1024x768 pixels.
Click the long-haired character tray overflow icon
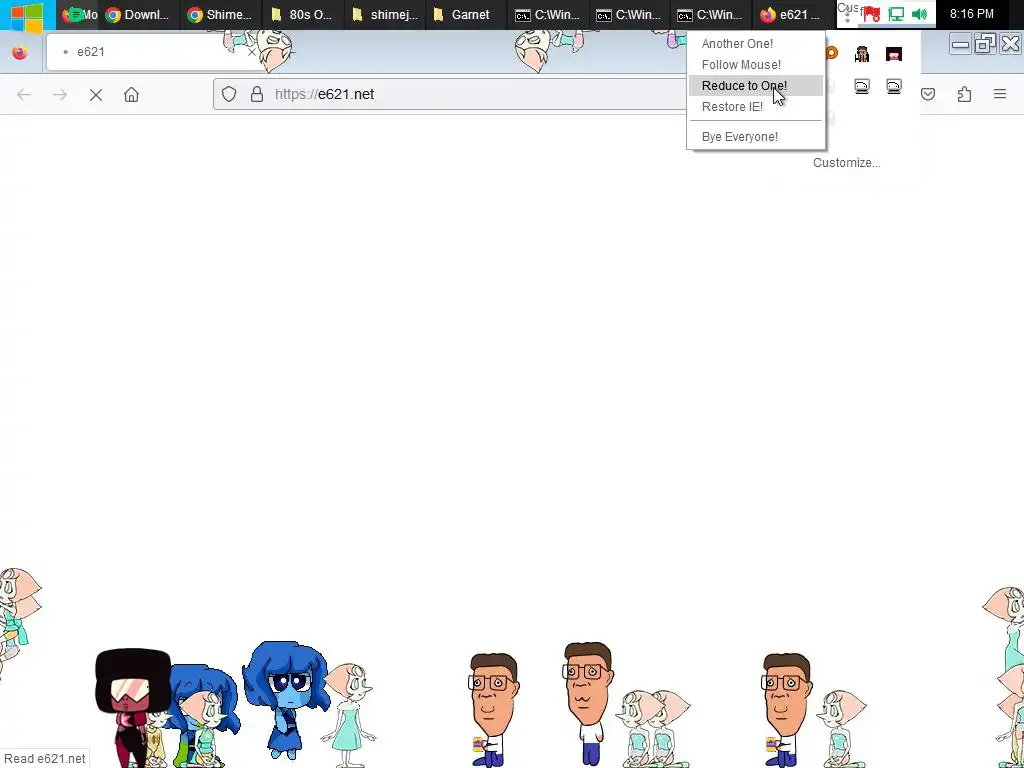pos(862,54)
